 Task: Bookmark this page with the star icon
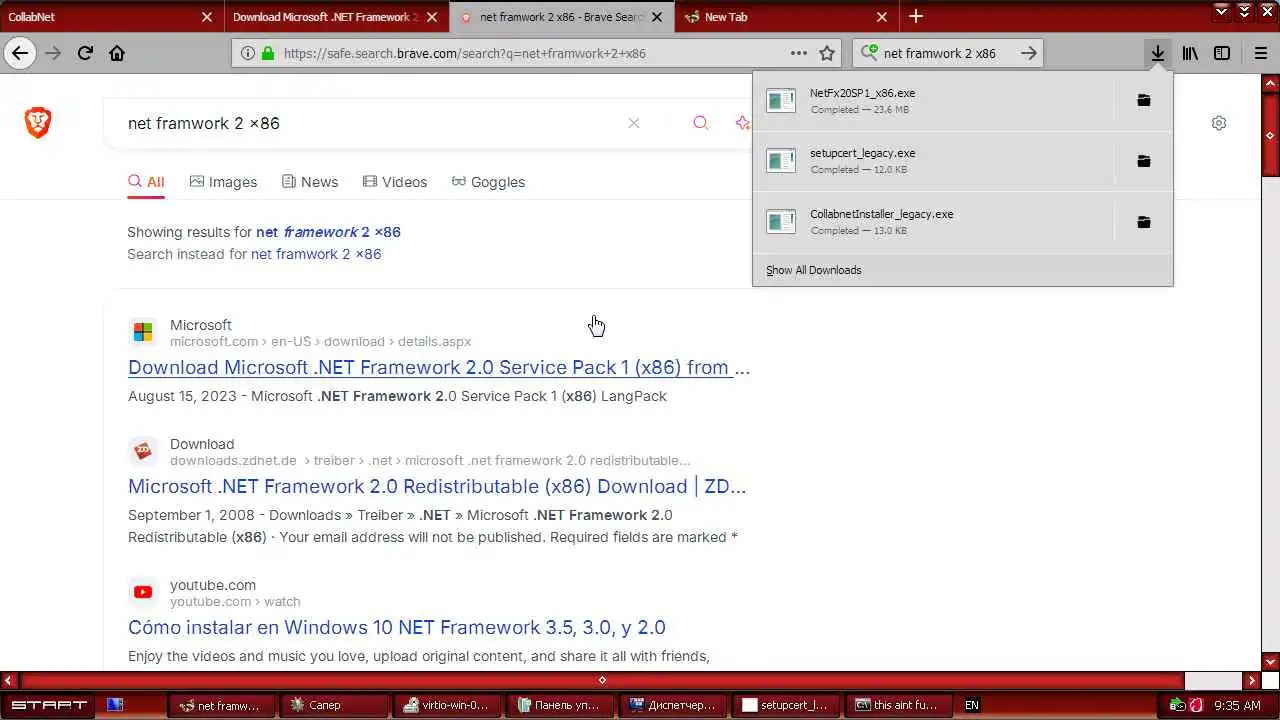tap(827, 53)
